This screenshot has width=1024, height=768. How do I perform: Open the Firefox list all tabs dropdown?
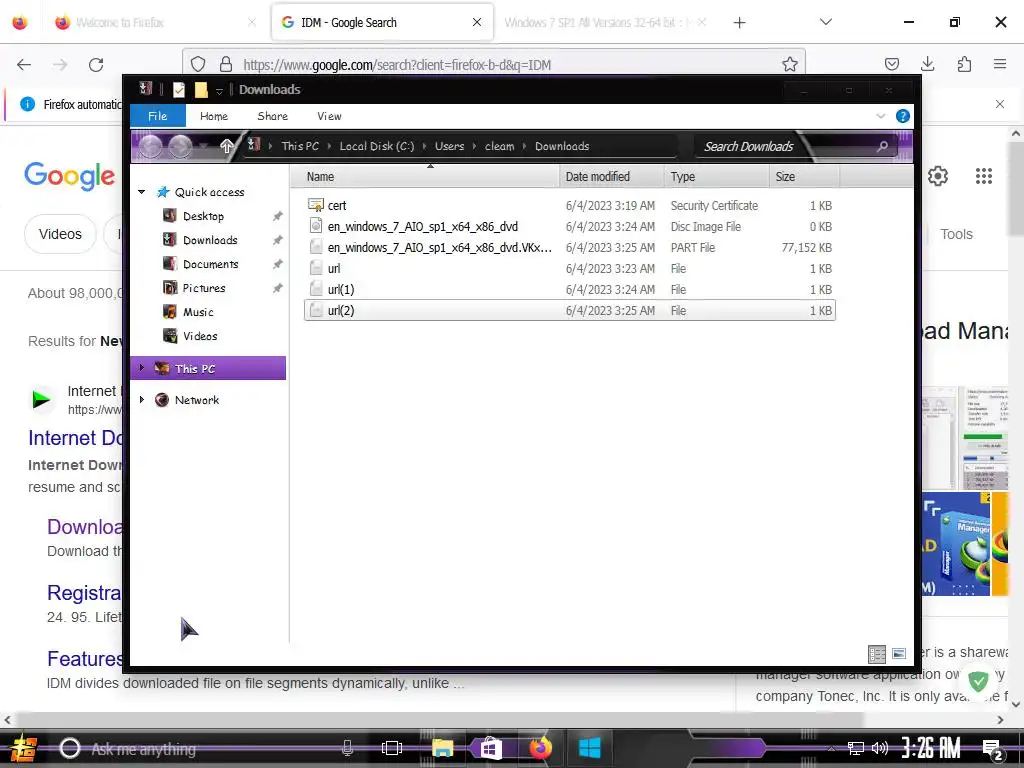click(825, 22)
